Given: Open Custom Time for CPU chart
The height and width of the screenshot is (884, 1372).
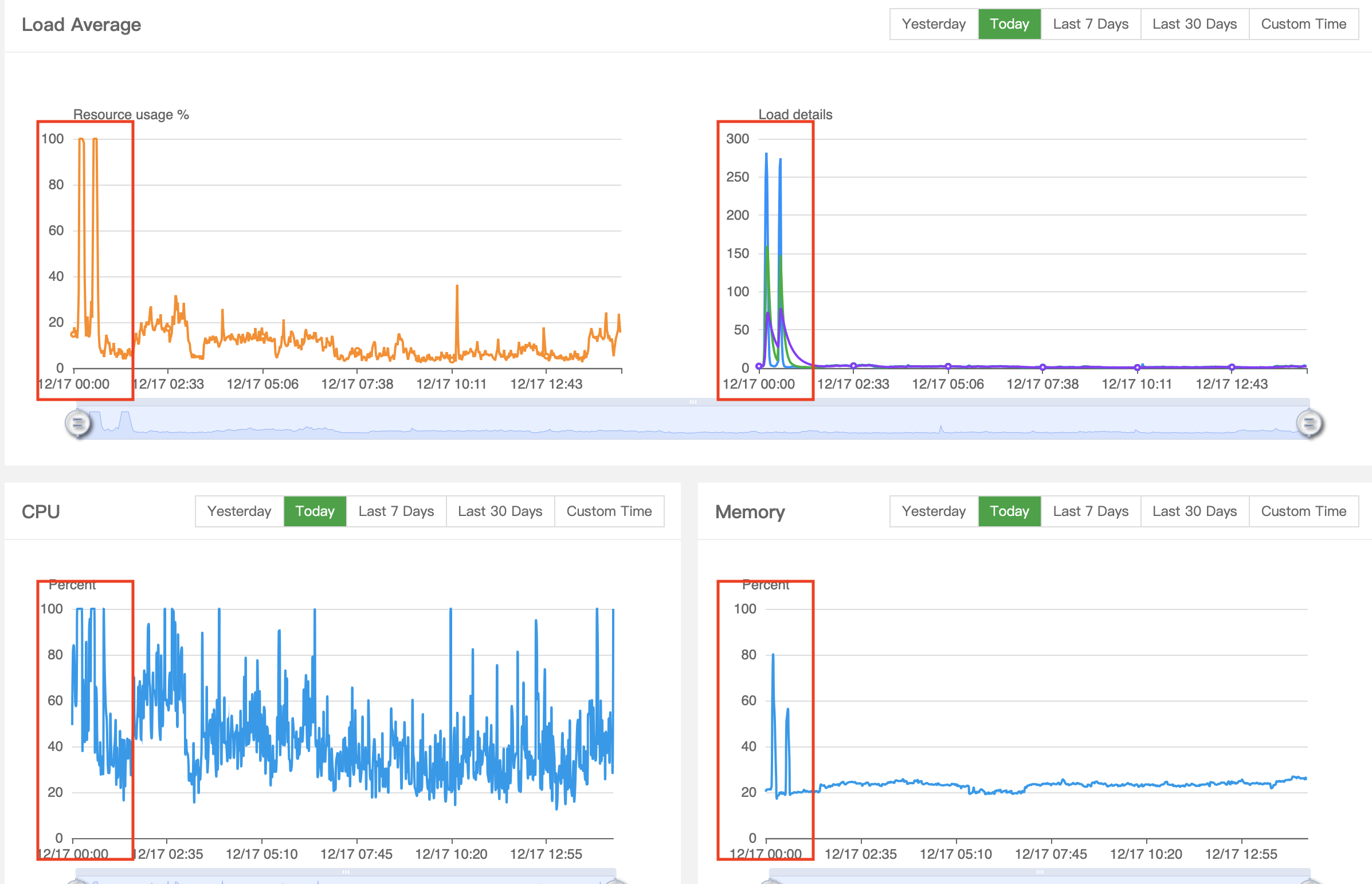Looking at the screenshot, I should (x=609, y=511).
